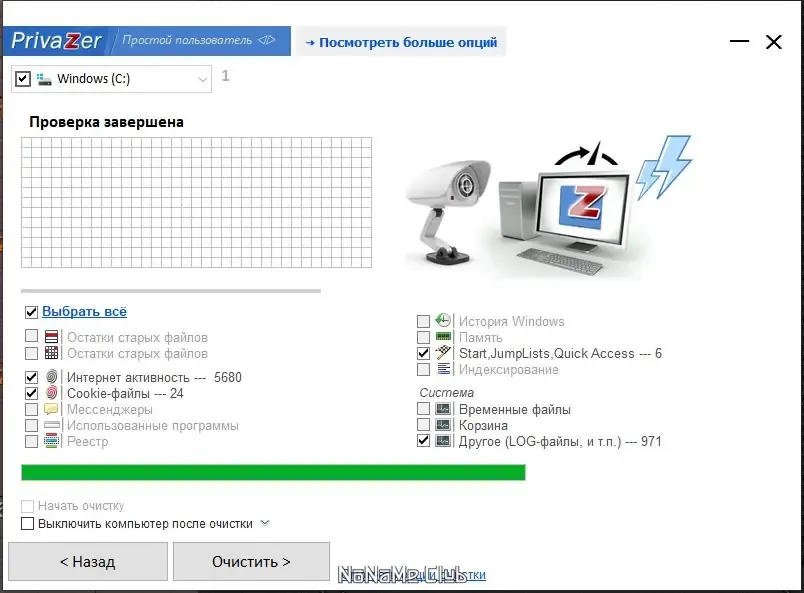Check the first Остатки старых файлов checkbox

(x=31, y=335)
